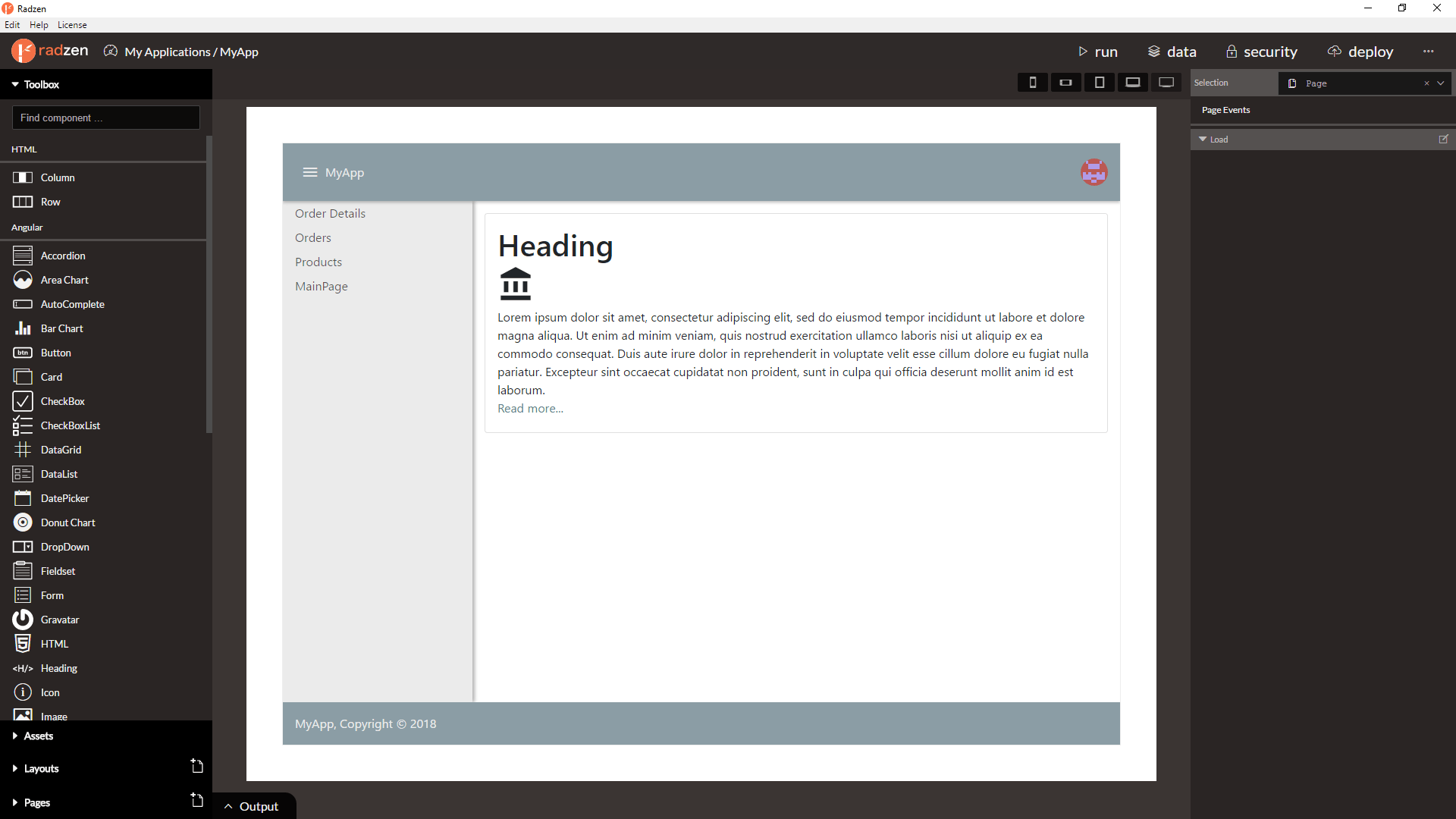
Task: Open the more options ellipsis menu
Action: (x=1429, y=52)
